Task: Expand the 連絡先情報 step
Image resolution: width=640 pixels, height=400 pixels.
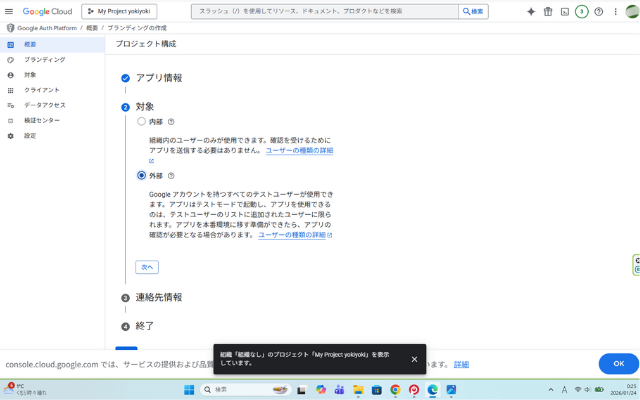Action: [x=159, y=297]
